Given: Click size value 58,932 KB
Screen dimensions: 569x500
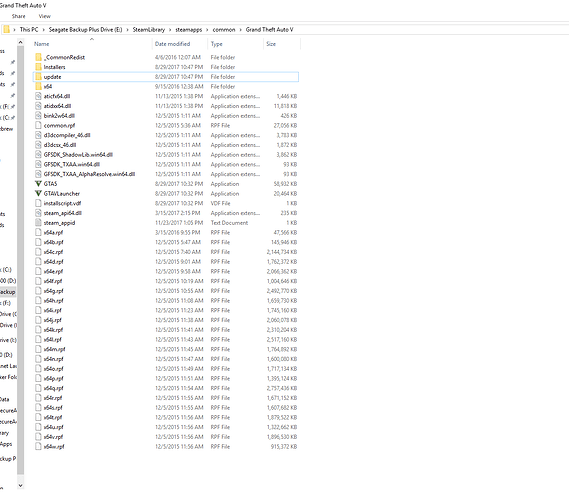Looking at the screenshot, I should pos(285,184).
